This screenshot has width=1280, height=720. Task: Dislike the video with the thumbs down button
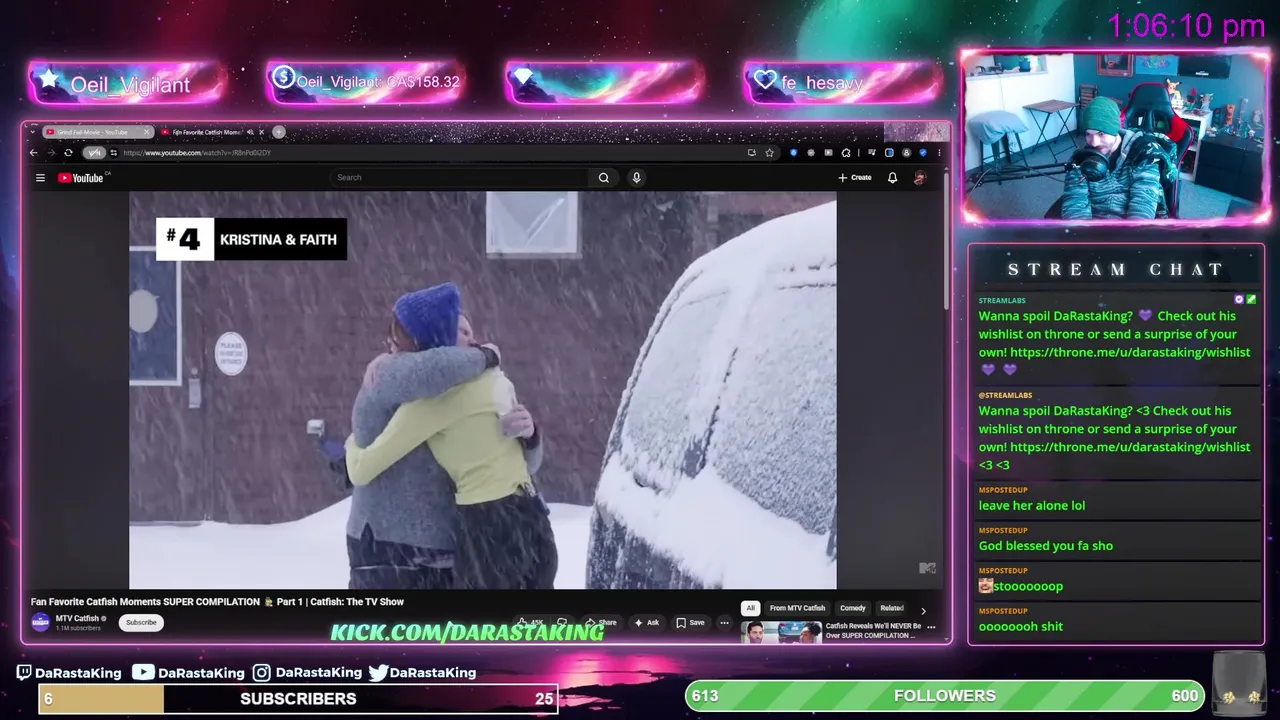(x=562, y=622)
